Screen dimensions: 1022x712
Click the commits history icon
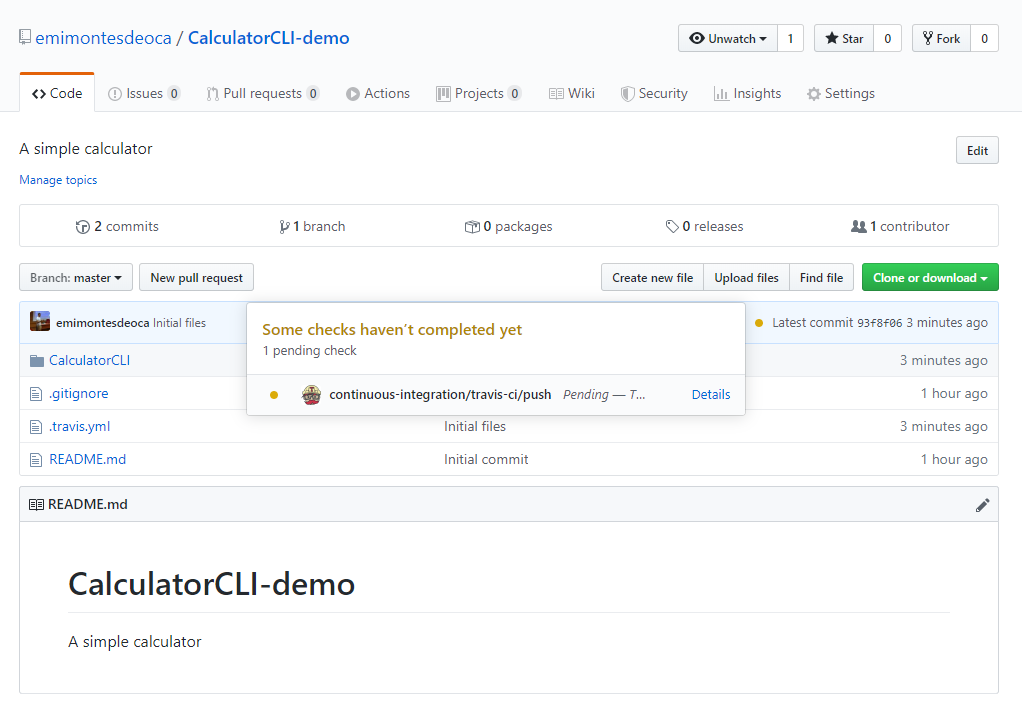pos(83,227)
